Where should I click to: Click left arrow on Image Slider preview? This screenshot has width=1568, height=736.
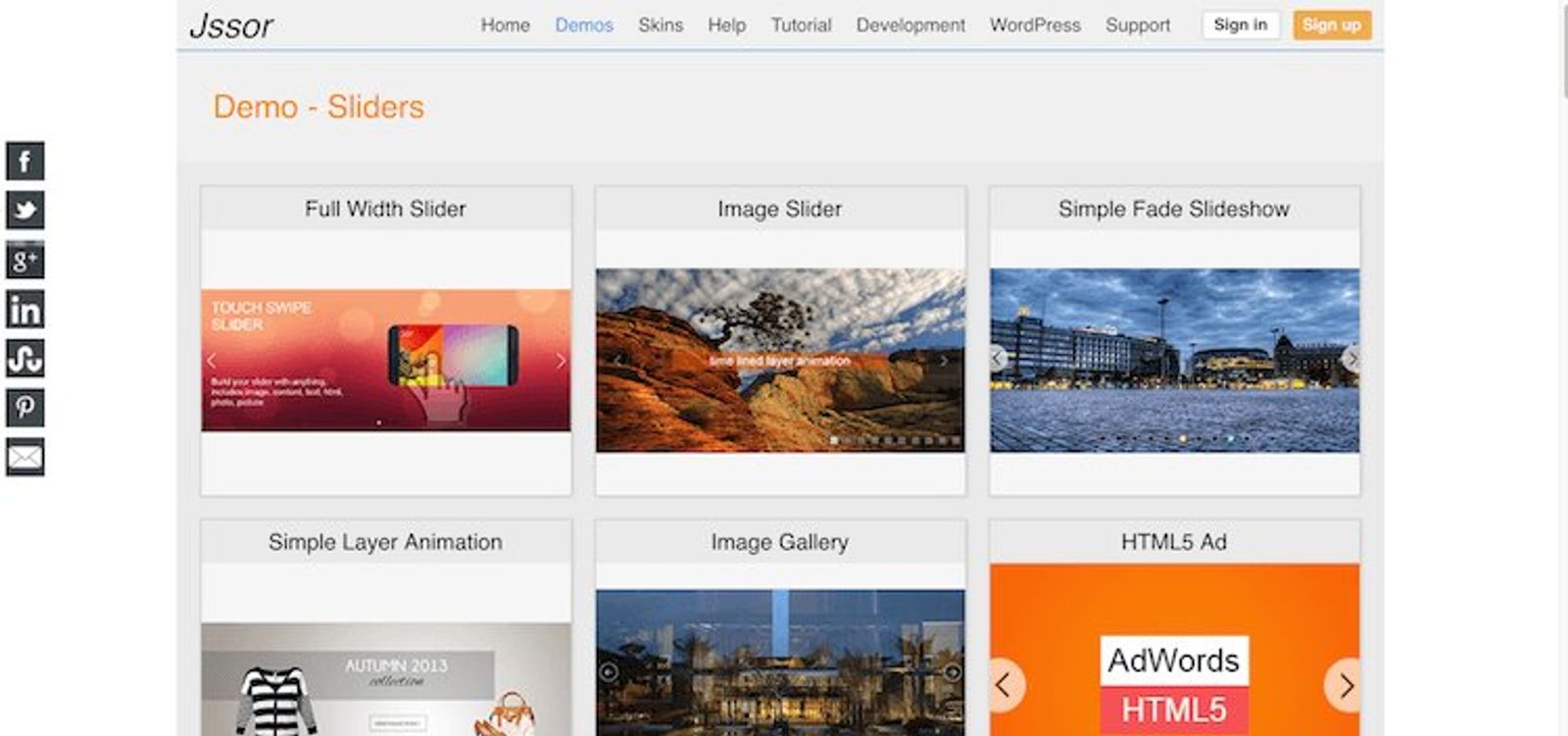[617, 361]
